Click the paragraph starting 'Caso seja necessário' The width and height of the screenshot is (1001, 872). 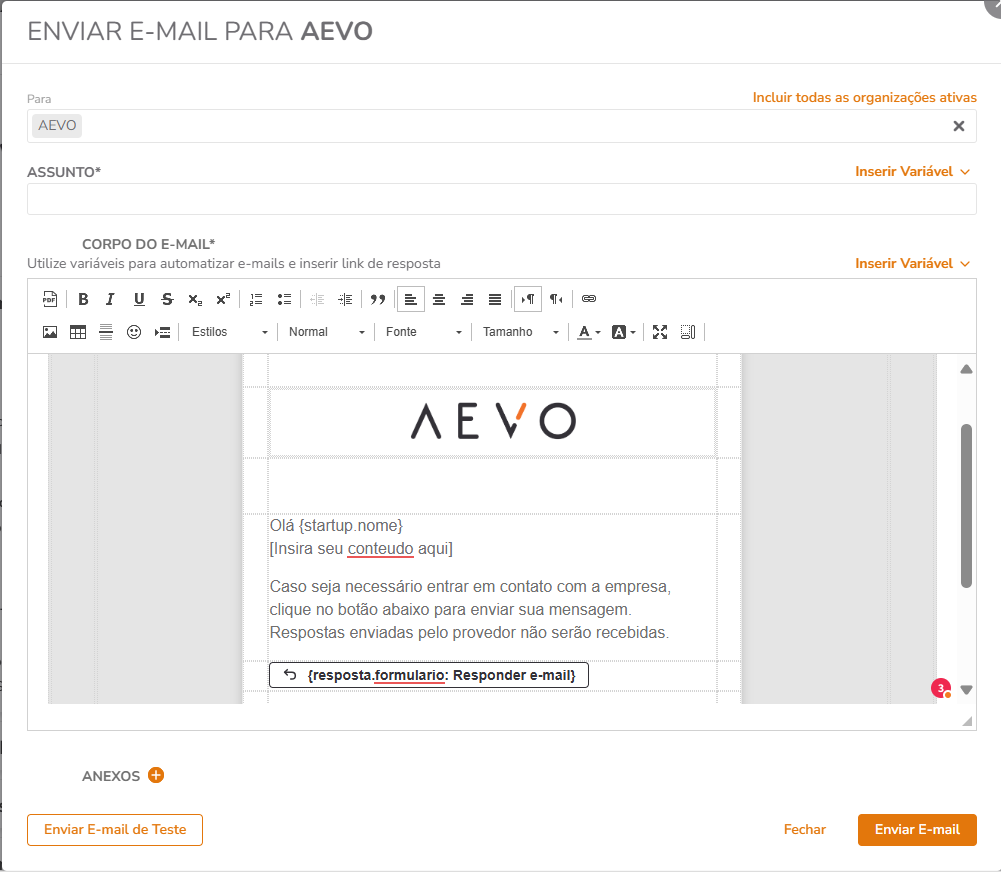pos(470,610)
